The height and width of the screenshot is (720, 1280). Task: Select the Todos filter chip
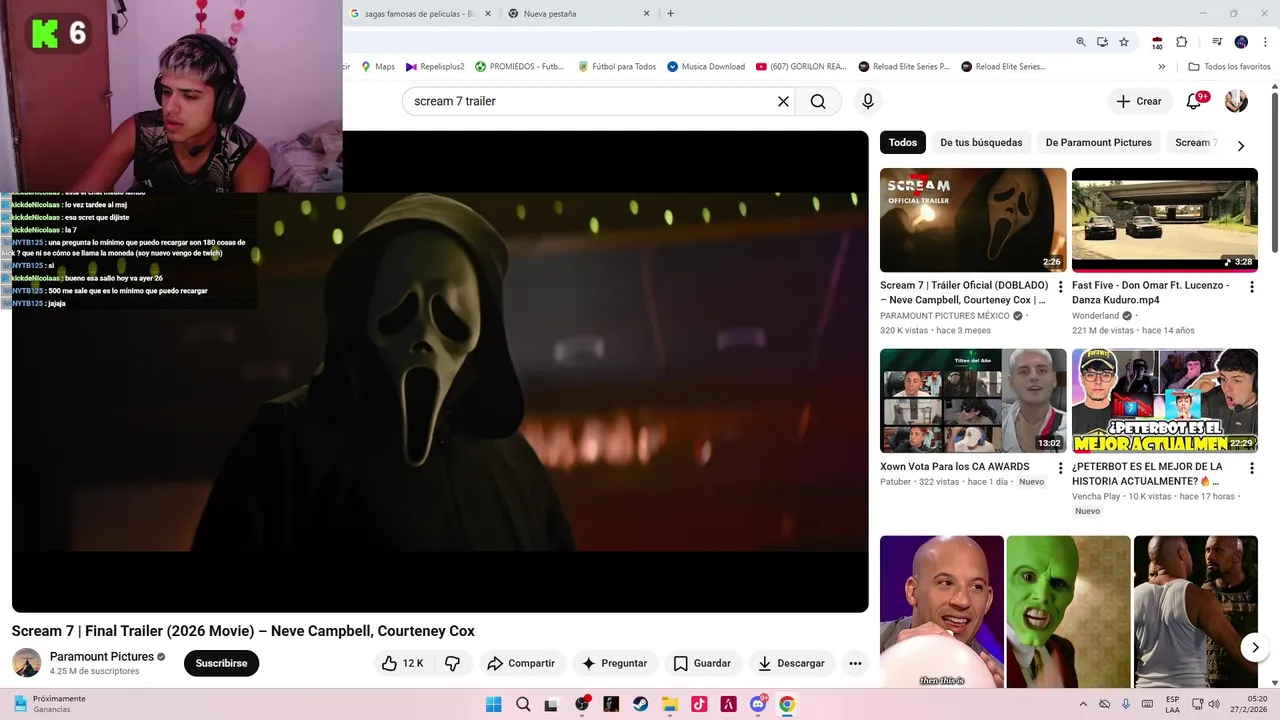pyautogui.click(x=903, y=142)
